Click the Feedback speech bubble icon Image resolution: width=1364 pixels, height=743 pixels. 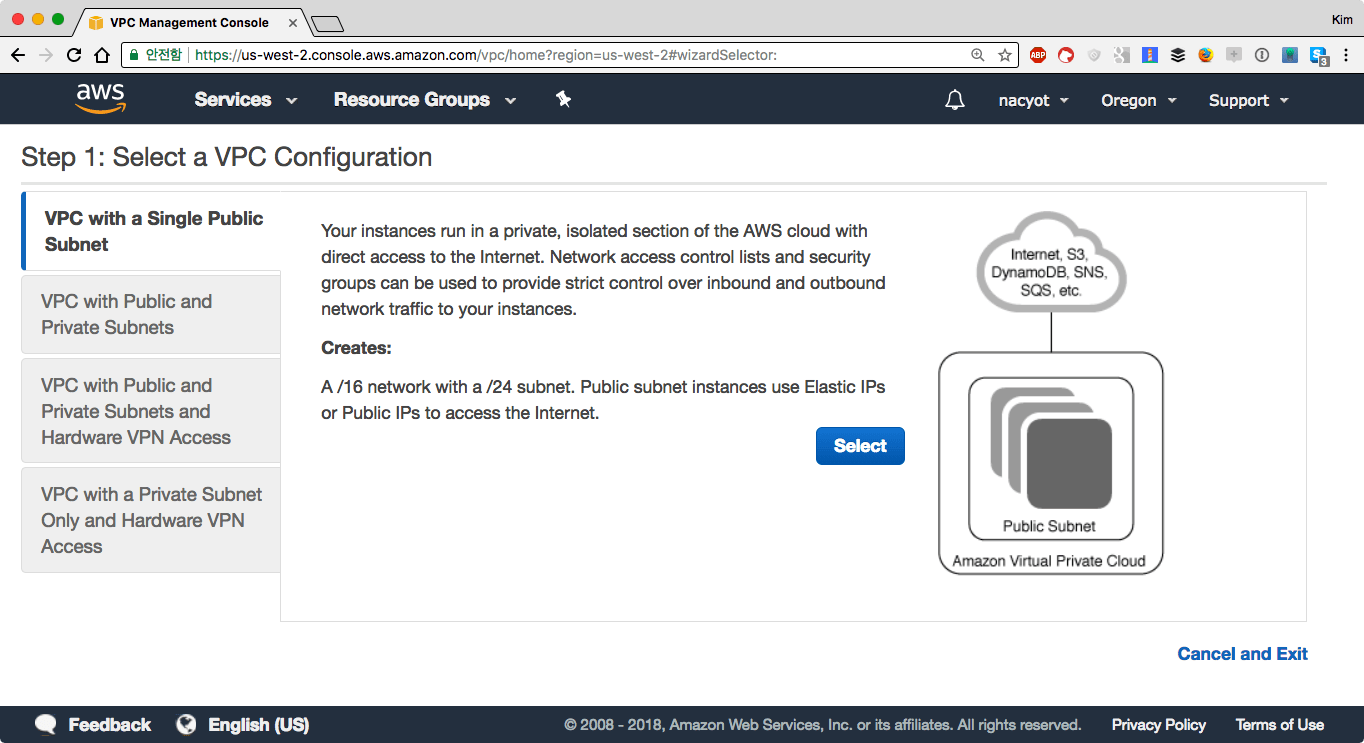(46, 725)
